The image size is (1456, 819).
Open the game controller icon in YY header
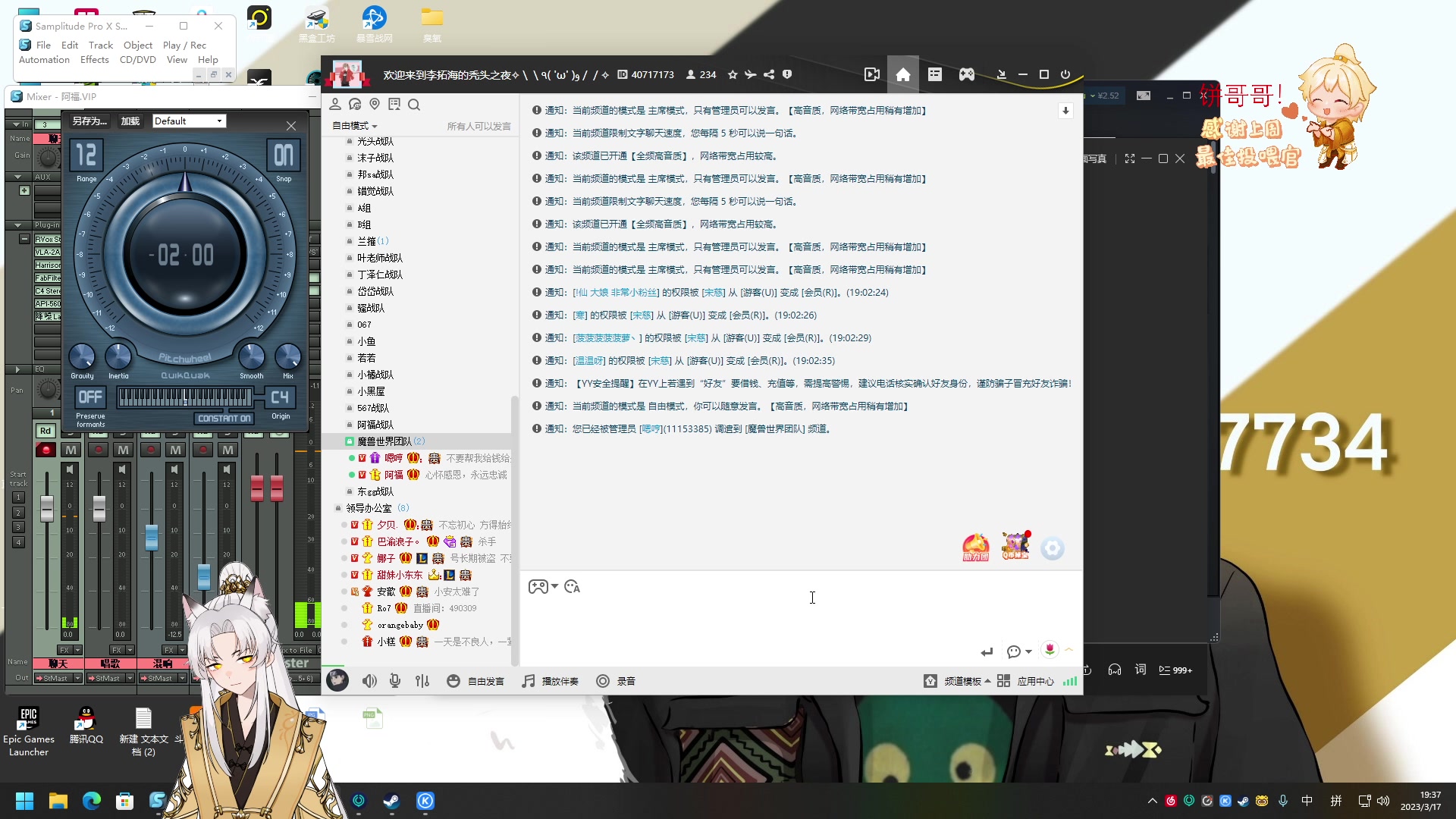pyautogui.click(x=967, y=74)
